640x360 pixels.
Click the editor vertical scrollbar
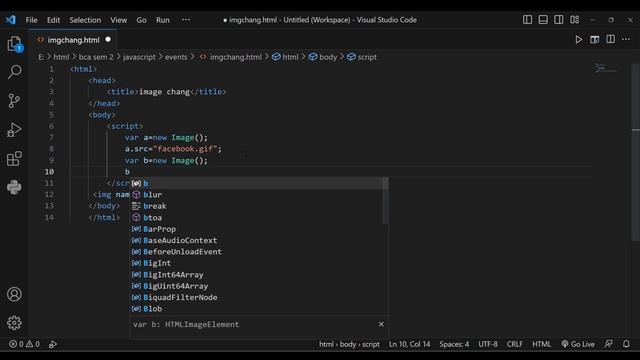tap(636, 152)
